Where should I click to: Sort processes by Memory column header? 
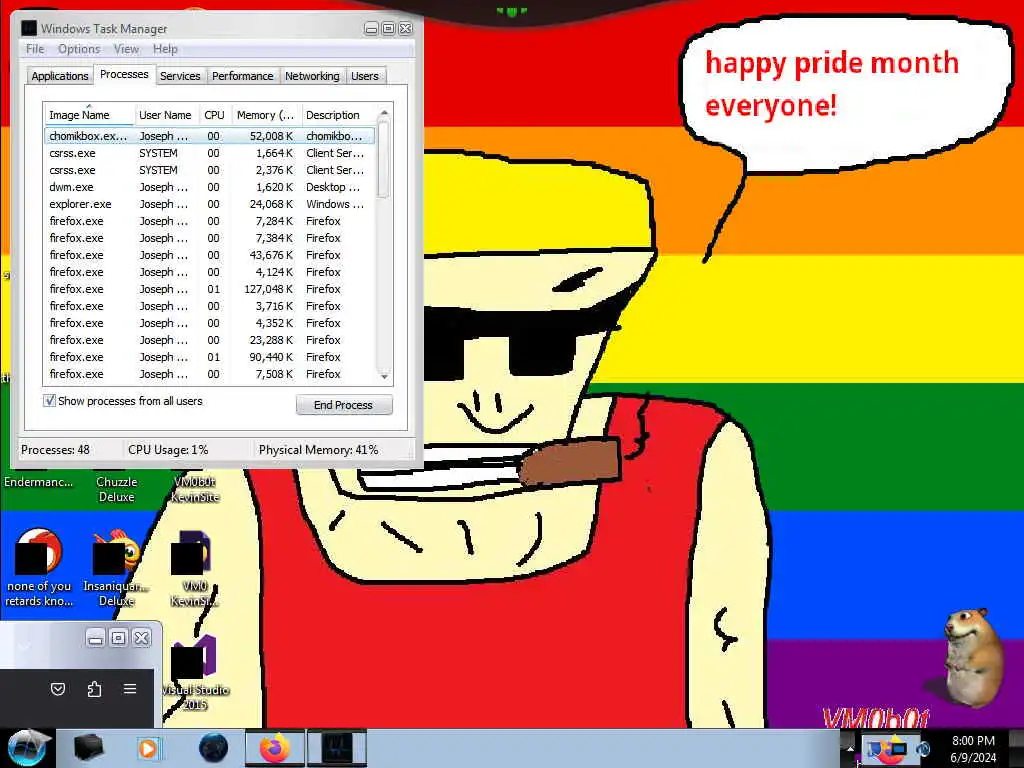tap(265, 115)
